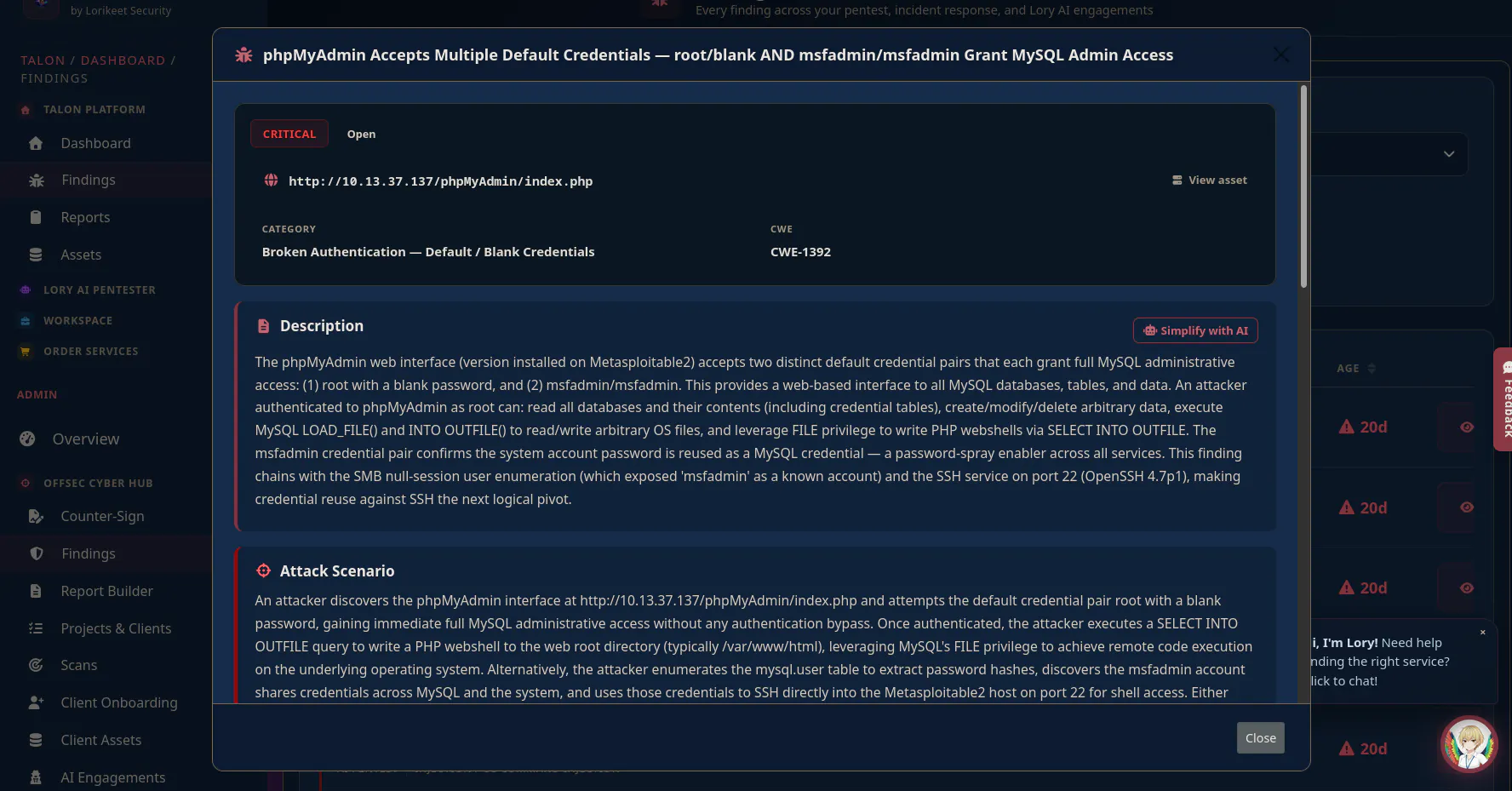Click the View asset link
Screen dimensions: 1512x791
(1210, 181)
